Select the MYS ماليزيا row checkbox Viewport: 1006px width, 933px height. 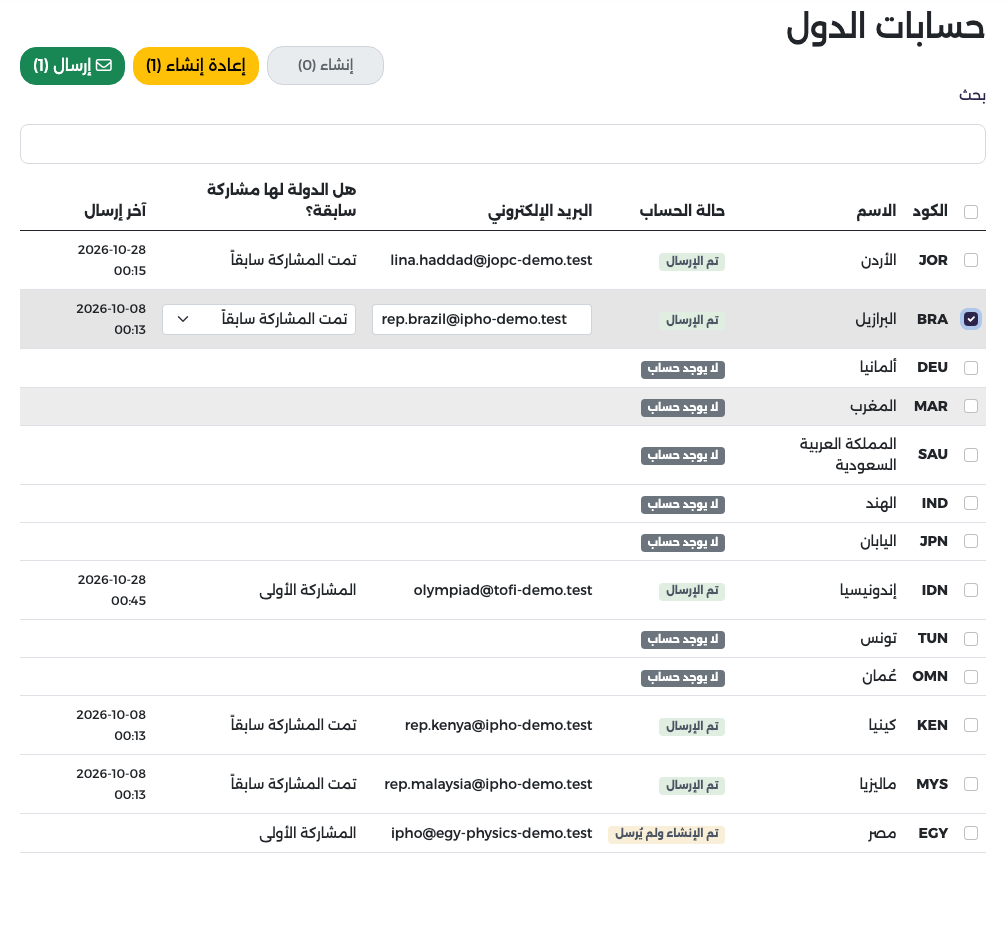coord(971,784)
